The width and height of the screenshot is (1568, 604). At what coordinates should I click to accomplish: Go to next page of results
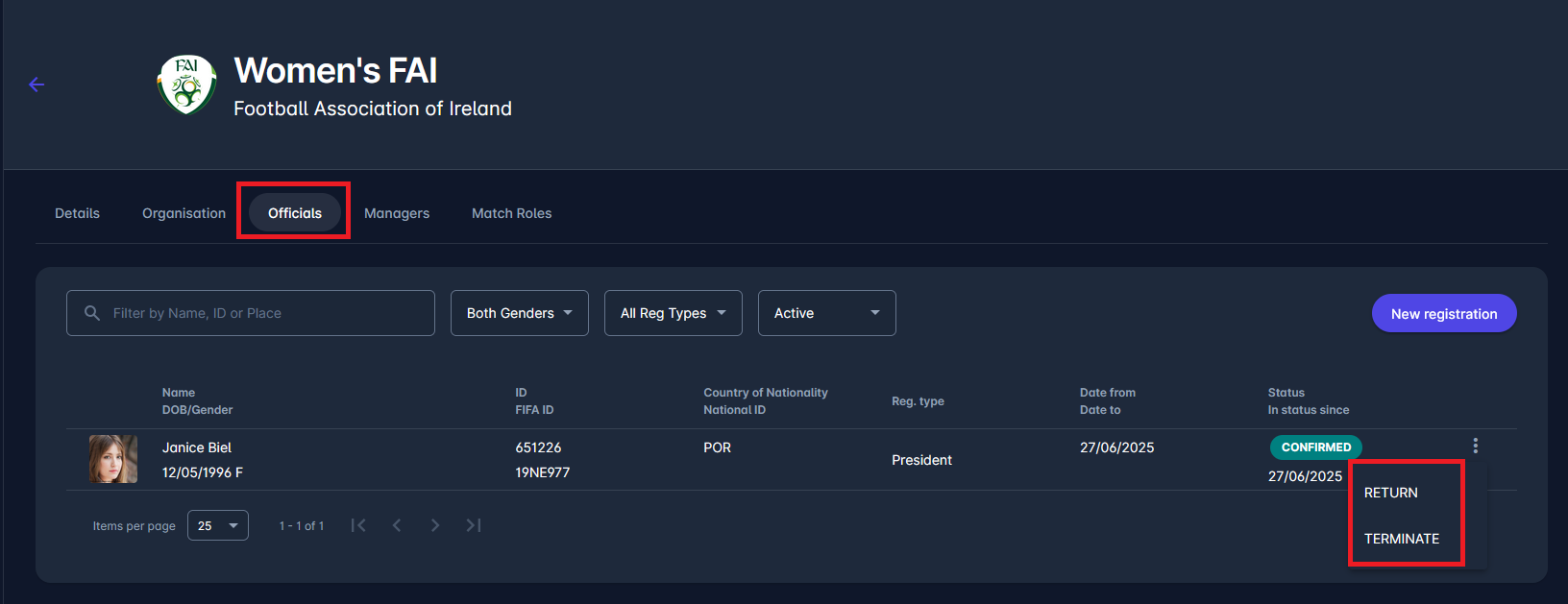(435, 525)
